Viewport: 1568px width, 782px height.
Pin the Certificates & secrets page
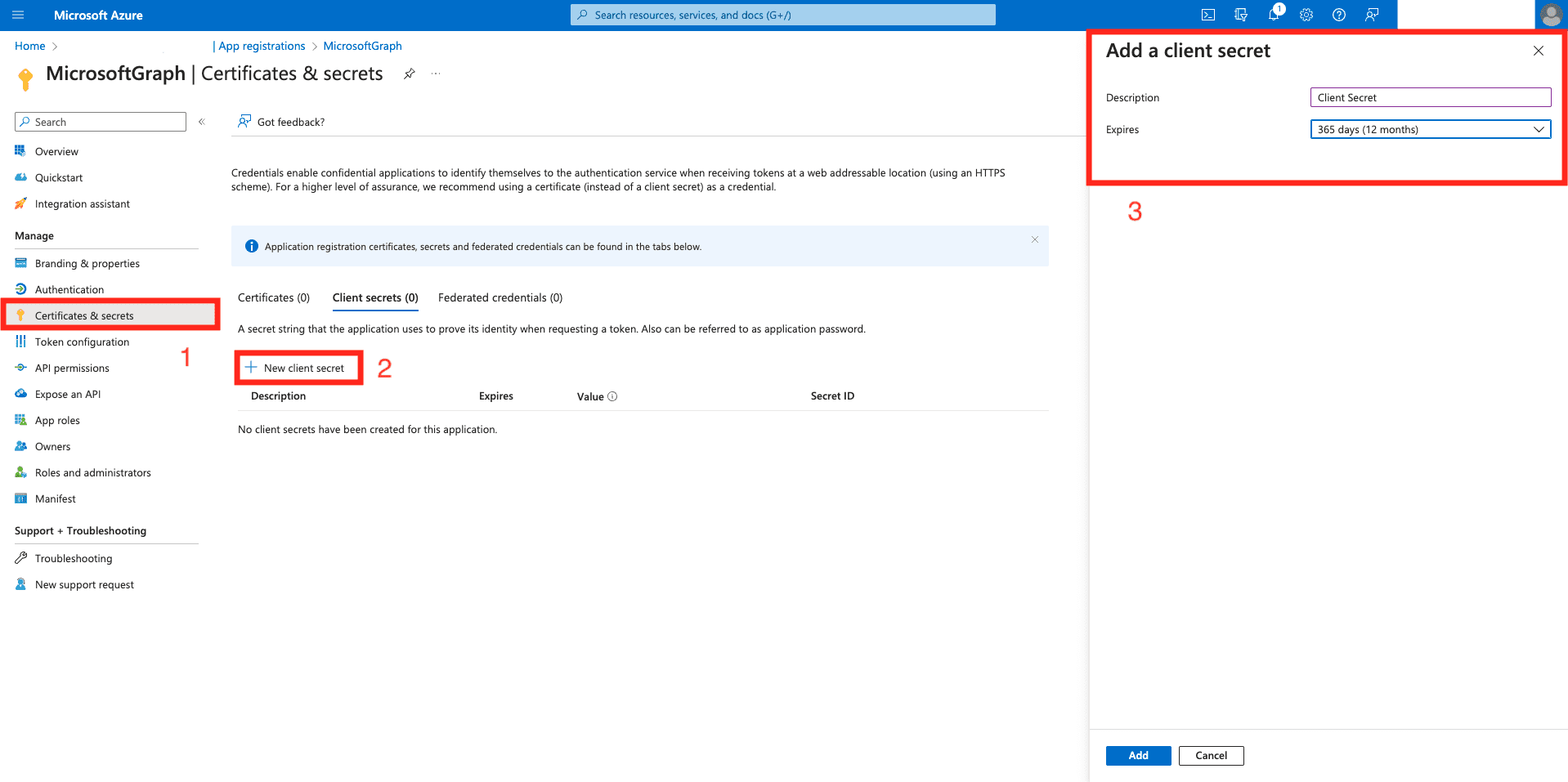pyautogui.click(x=410, y=74)
